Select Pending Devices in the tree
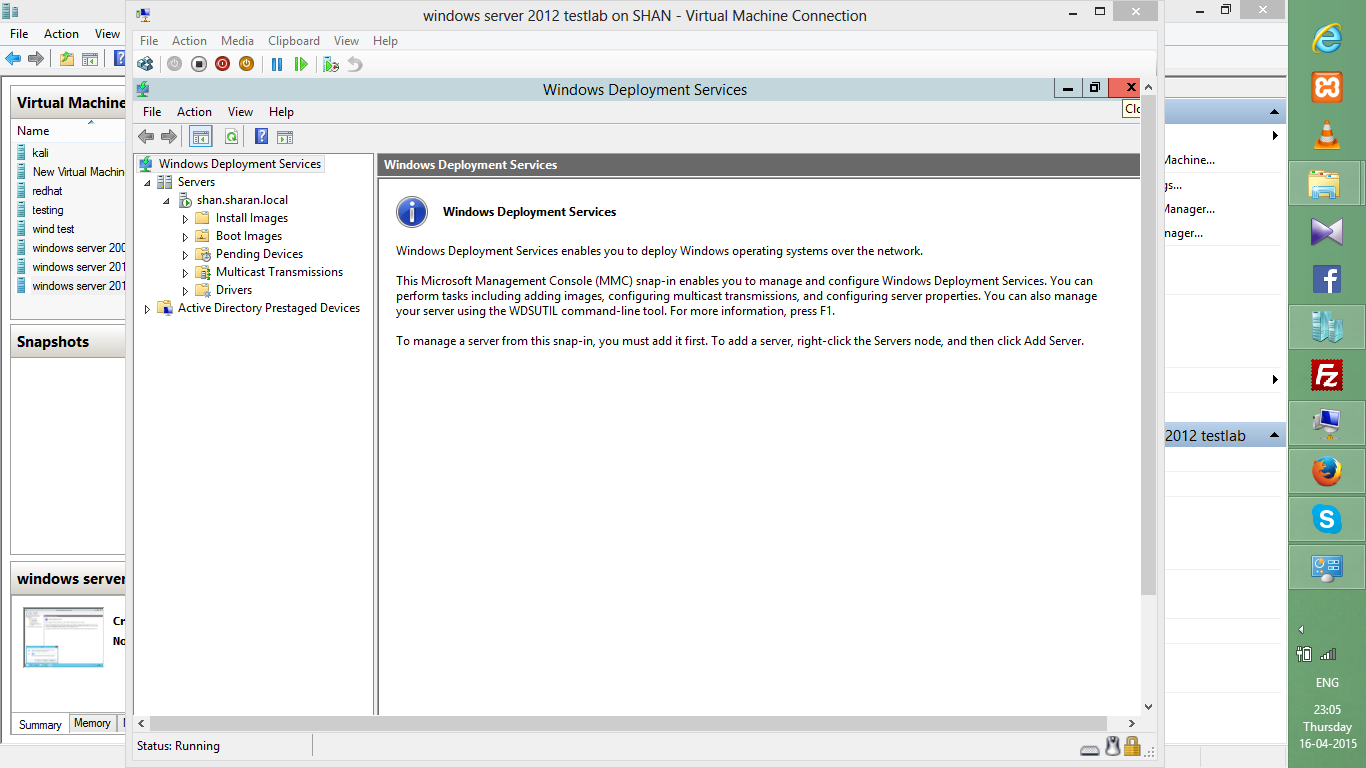The image size is (1366, 768). [259, 254]
